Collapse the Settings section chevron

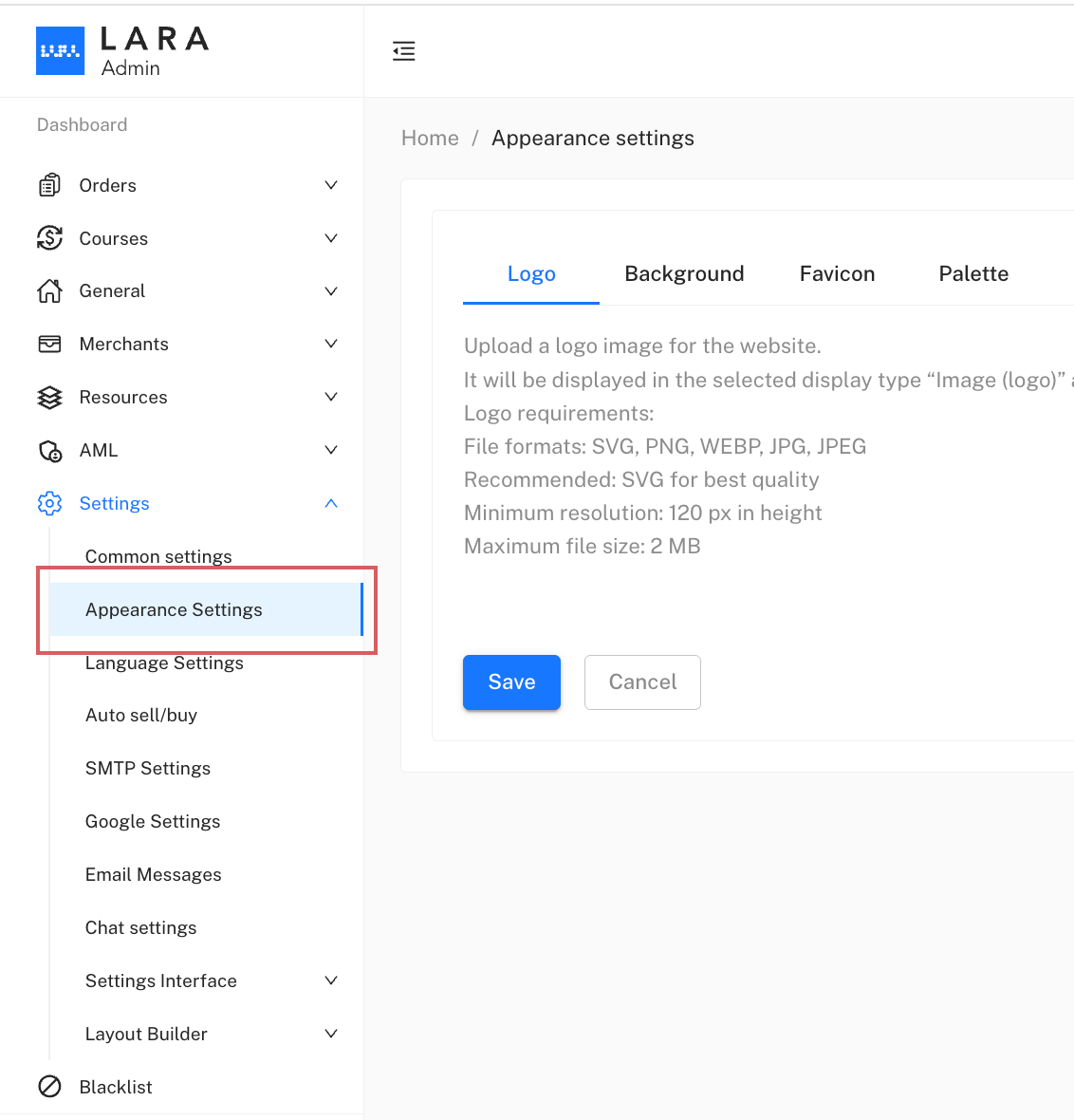click(331, 503)
